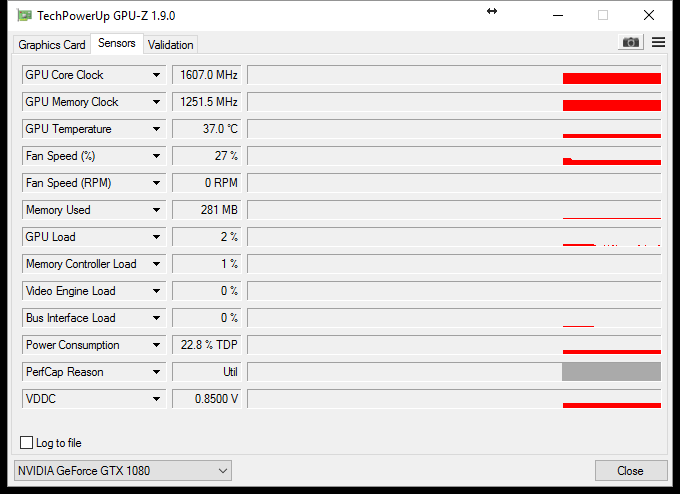This screenshot has width=680, height=494.
Task: Expand the VDDC sensor dropdown
Action: (x=157, y=399)
